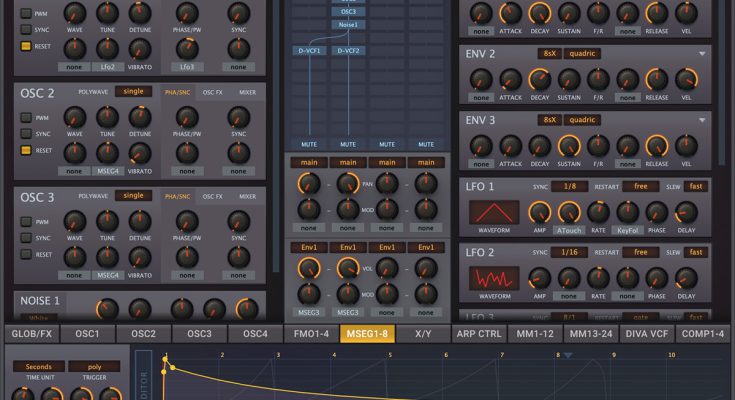
Task: Expand the ENV 2 options arrow
Action: (702, 53)
